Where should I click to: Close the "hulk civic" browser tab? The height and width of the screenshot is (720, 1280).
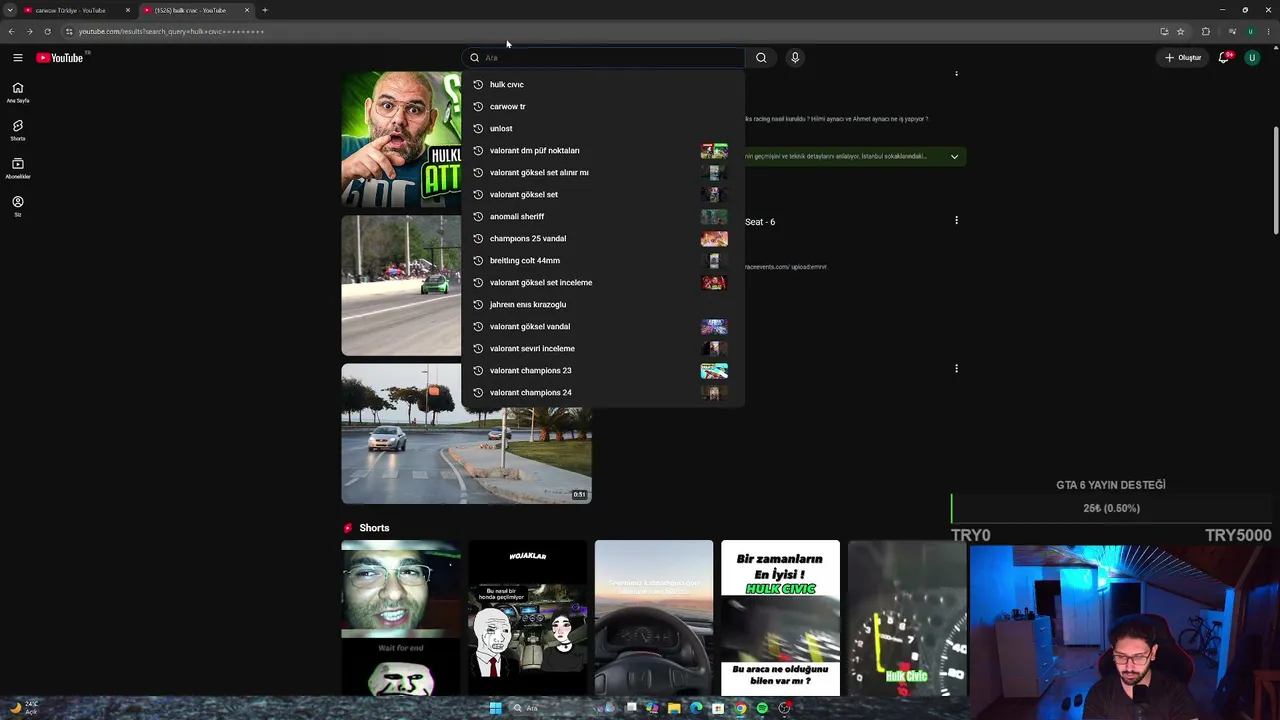pyautogui.click(x=247, y=10)
